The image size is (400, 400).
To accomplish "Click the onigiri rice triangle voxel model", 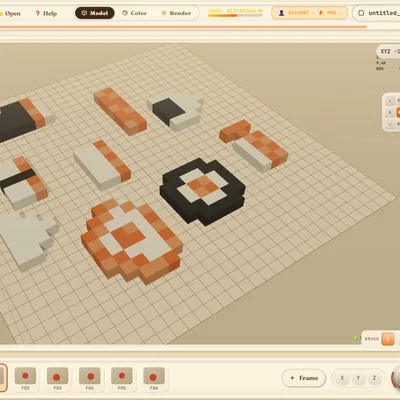I will coord(176,111).
